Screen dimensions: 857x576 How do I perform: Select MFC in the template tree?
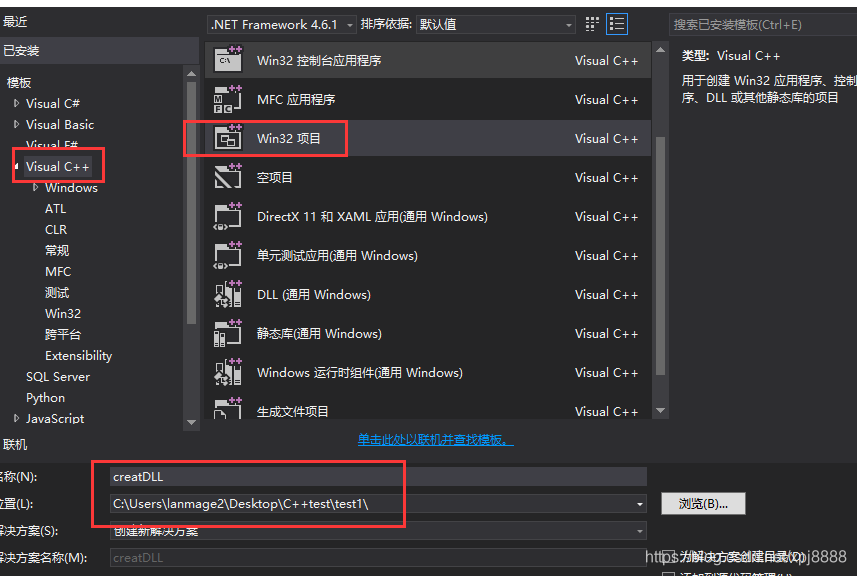click(58, 272)
